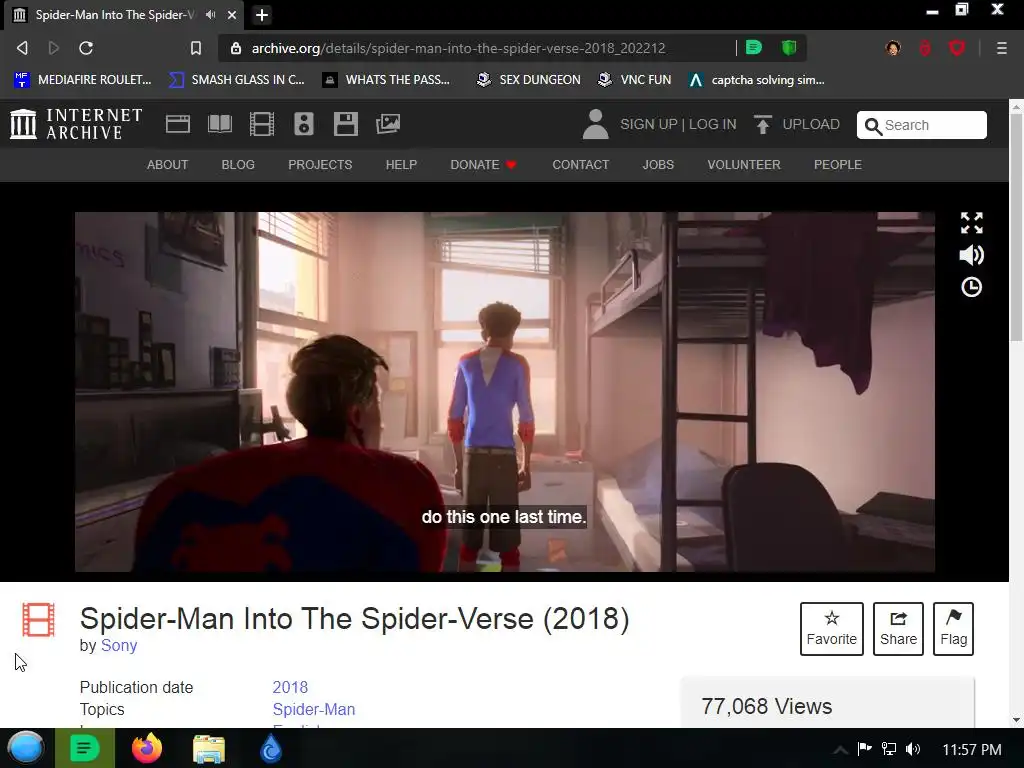Viewport: 1024px width, 768px height.
Task: Open the red shield extension icon
Action: (957, 48)
